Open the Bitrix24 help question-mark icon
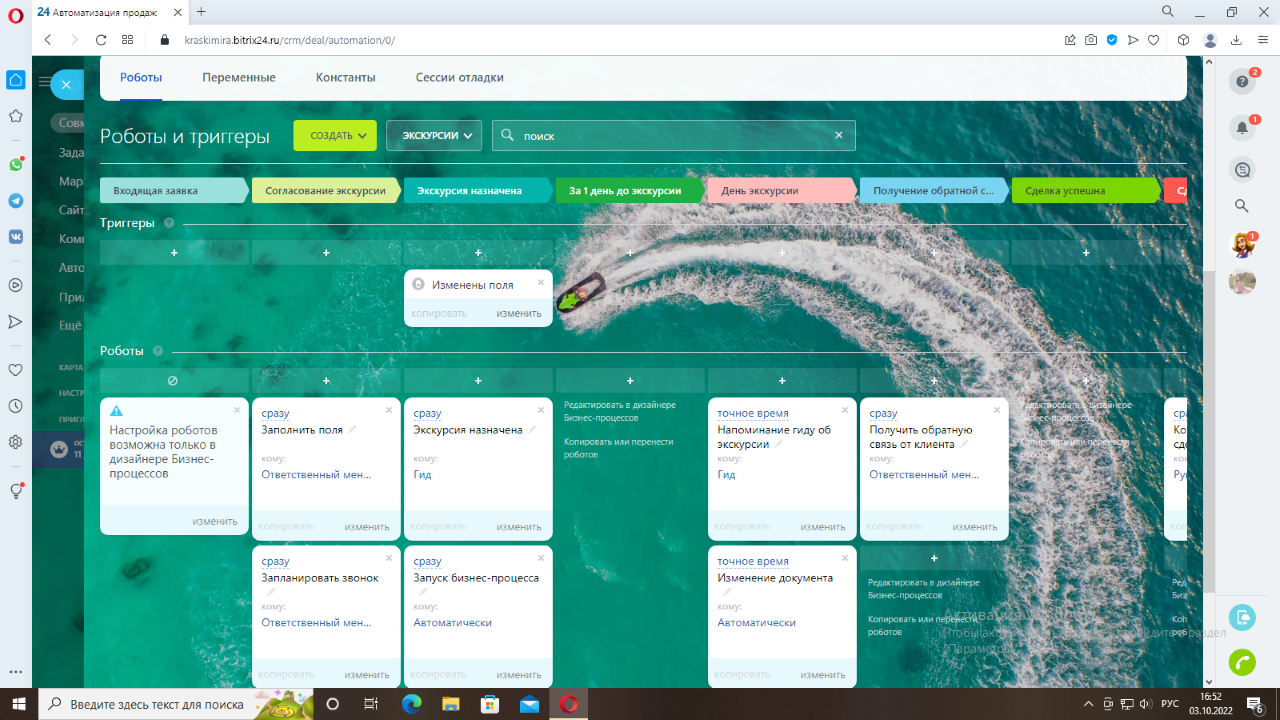The height and width of the screenshot is (720, 1280). point(1242,81)
